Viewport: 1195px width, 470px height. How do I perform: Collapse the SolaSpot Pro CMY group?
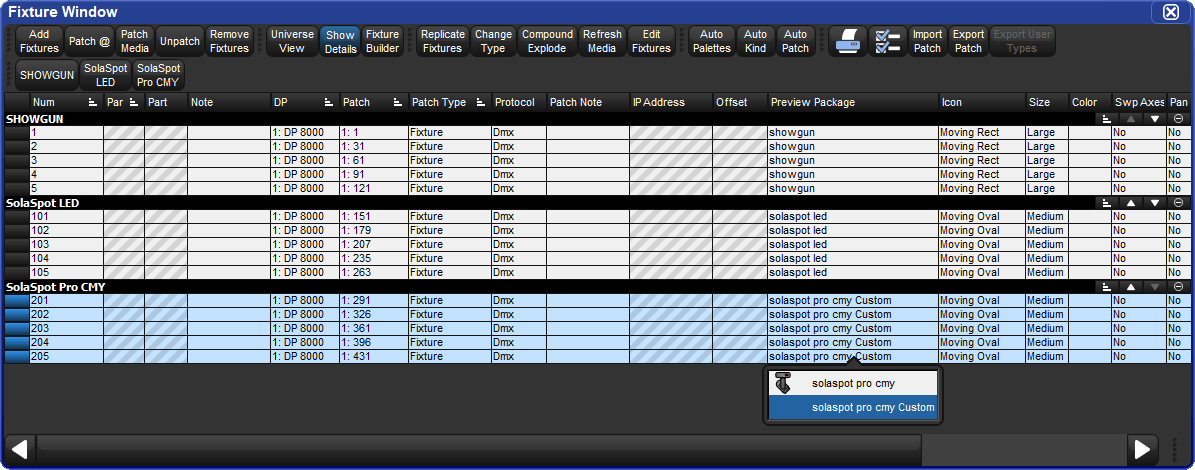[x=1178, y=287]
